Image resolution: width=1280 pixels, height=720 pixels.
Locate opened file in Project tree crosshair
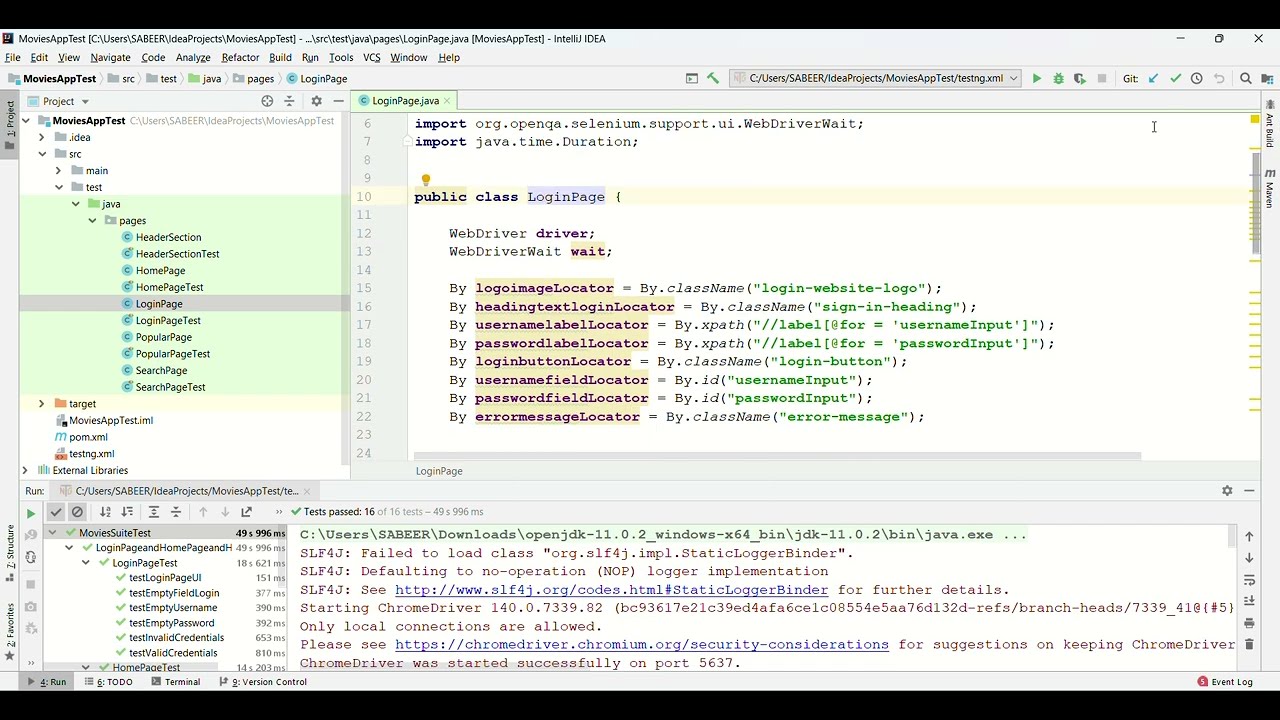267,101
